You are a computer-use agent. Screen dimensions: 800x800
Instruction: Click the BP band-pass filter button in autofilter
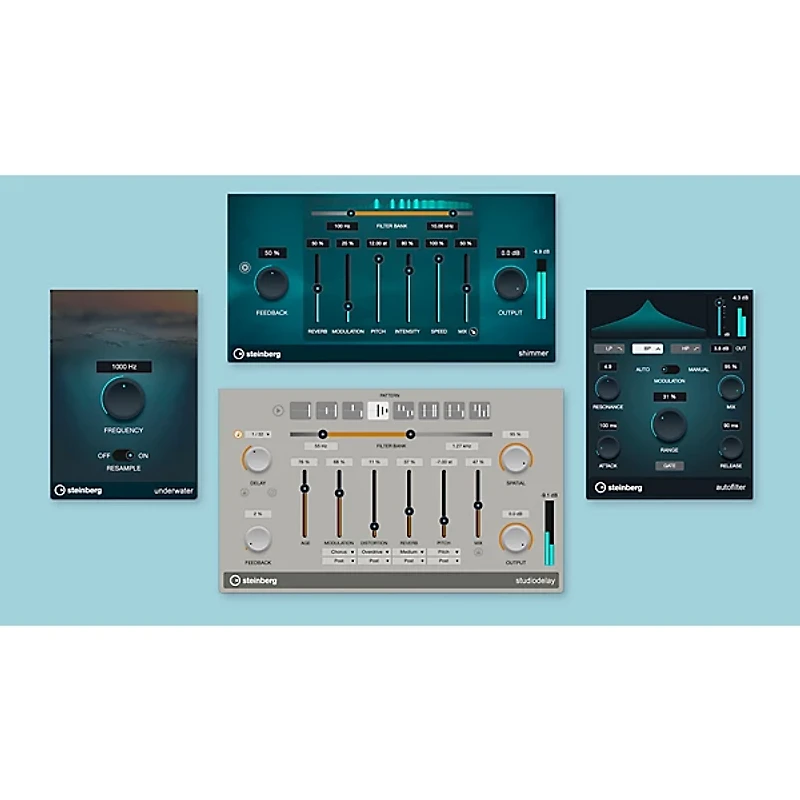(x=648, y=349)
